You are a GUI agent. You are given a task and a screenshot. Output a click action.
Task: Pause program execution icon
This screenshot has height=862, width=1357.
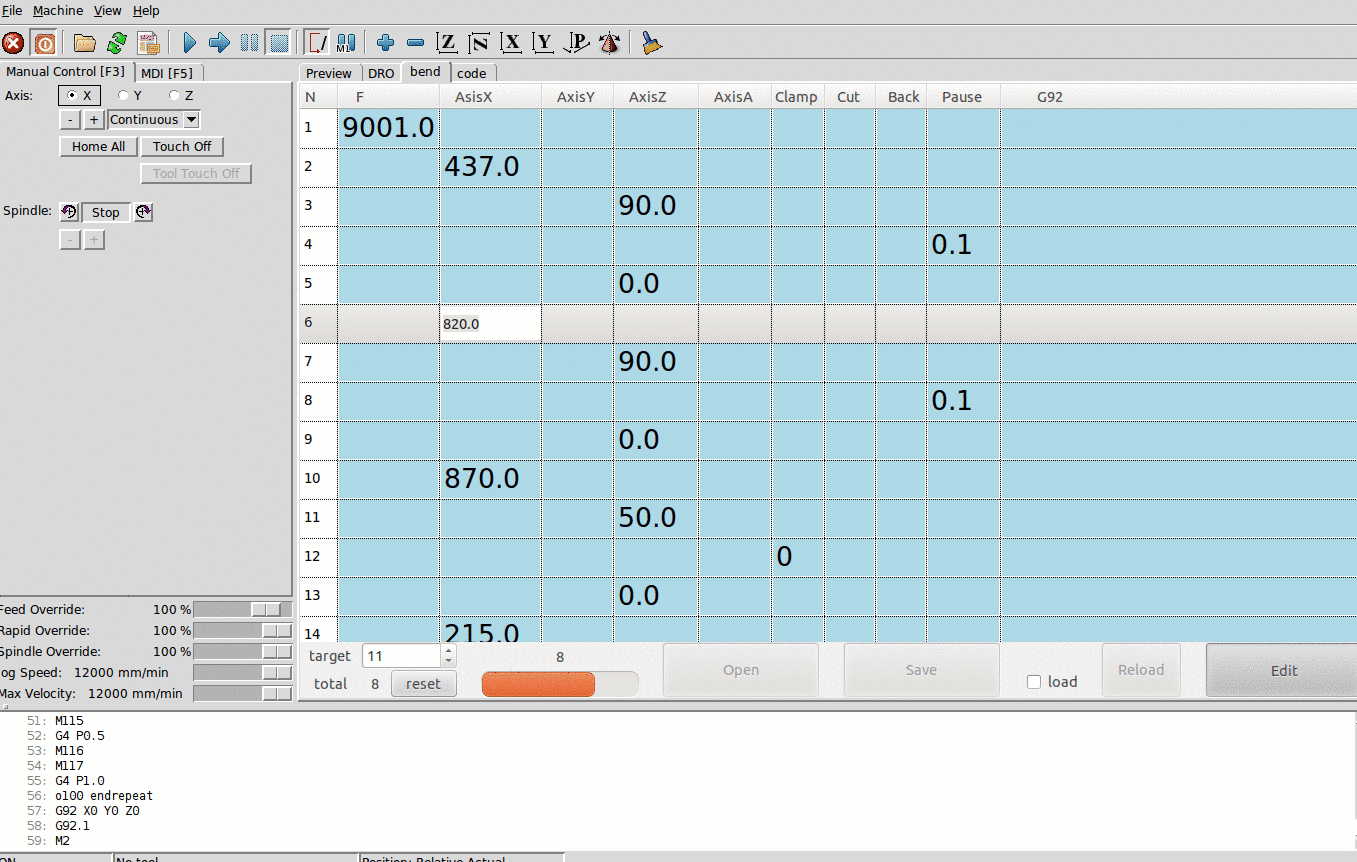[x=249, y=43]
